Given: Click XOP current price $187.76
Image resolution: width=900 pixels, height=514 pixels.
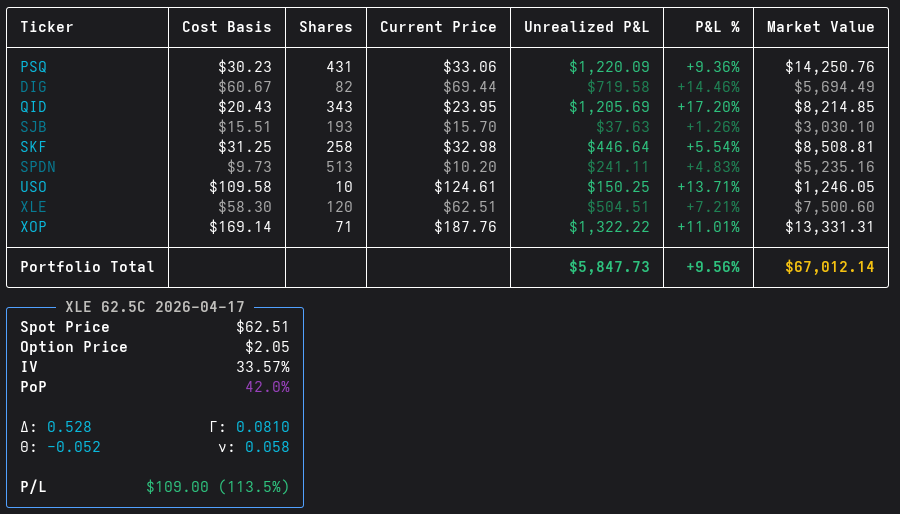Looking at the screenshot, I should [465, 227].
